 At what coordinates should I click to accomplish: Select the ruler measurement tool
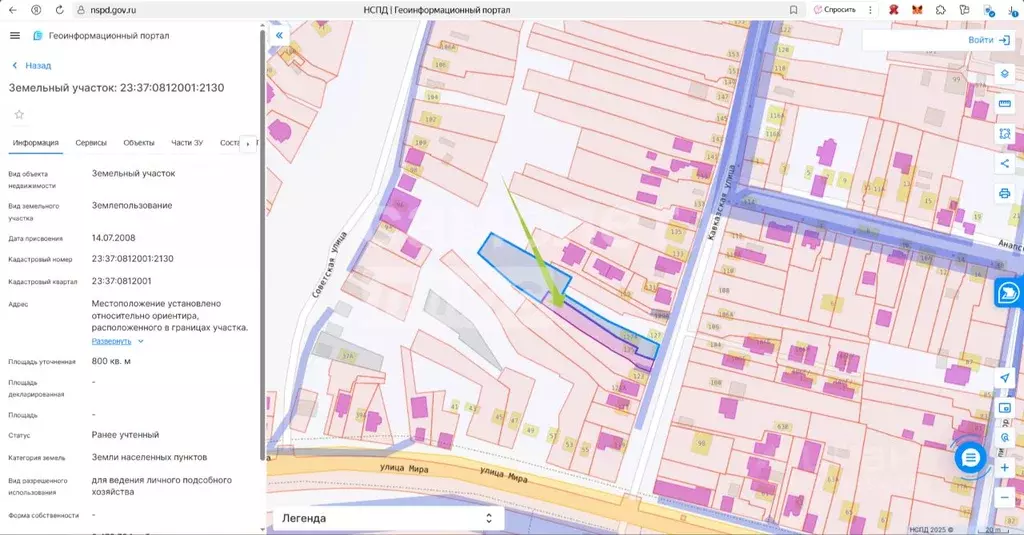pos(1004,104)
